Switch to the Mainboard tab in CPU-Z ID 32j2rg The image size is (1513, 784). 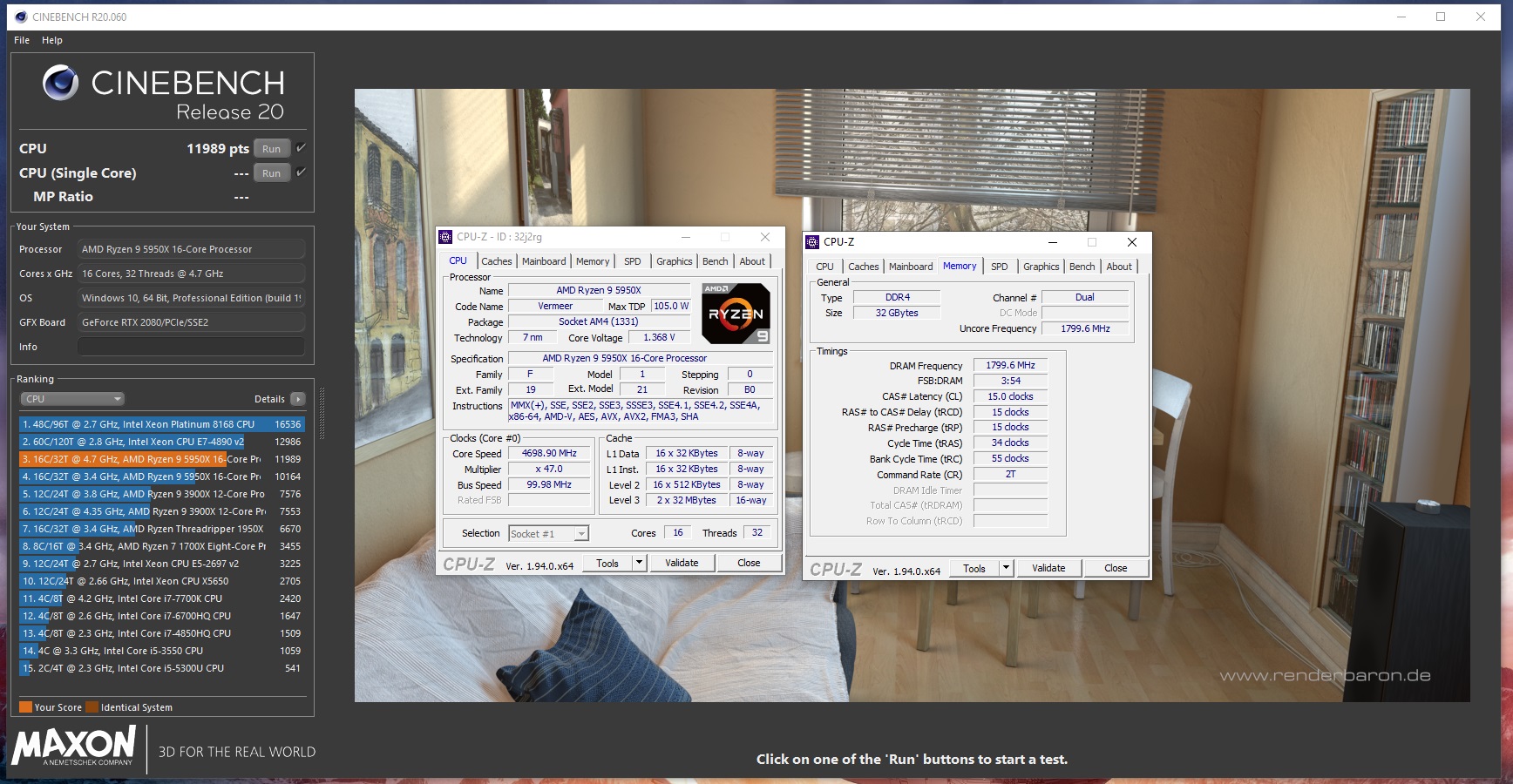tap(544, 261)
